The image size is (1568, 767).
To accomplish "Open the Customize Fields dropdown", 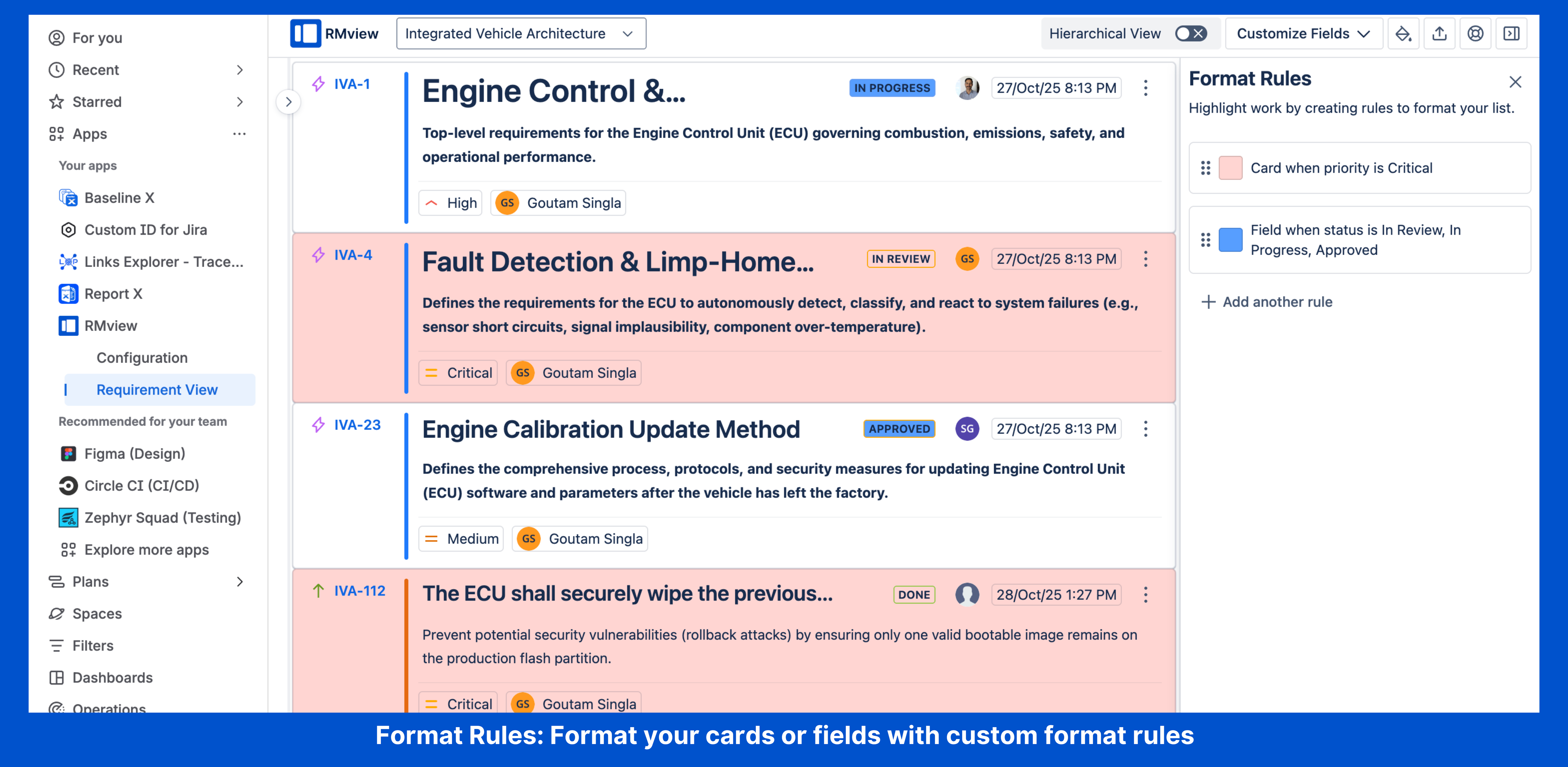I will click(1303, 34).
